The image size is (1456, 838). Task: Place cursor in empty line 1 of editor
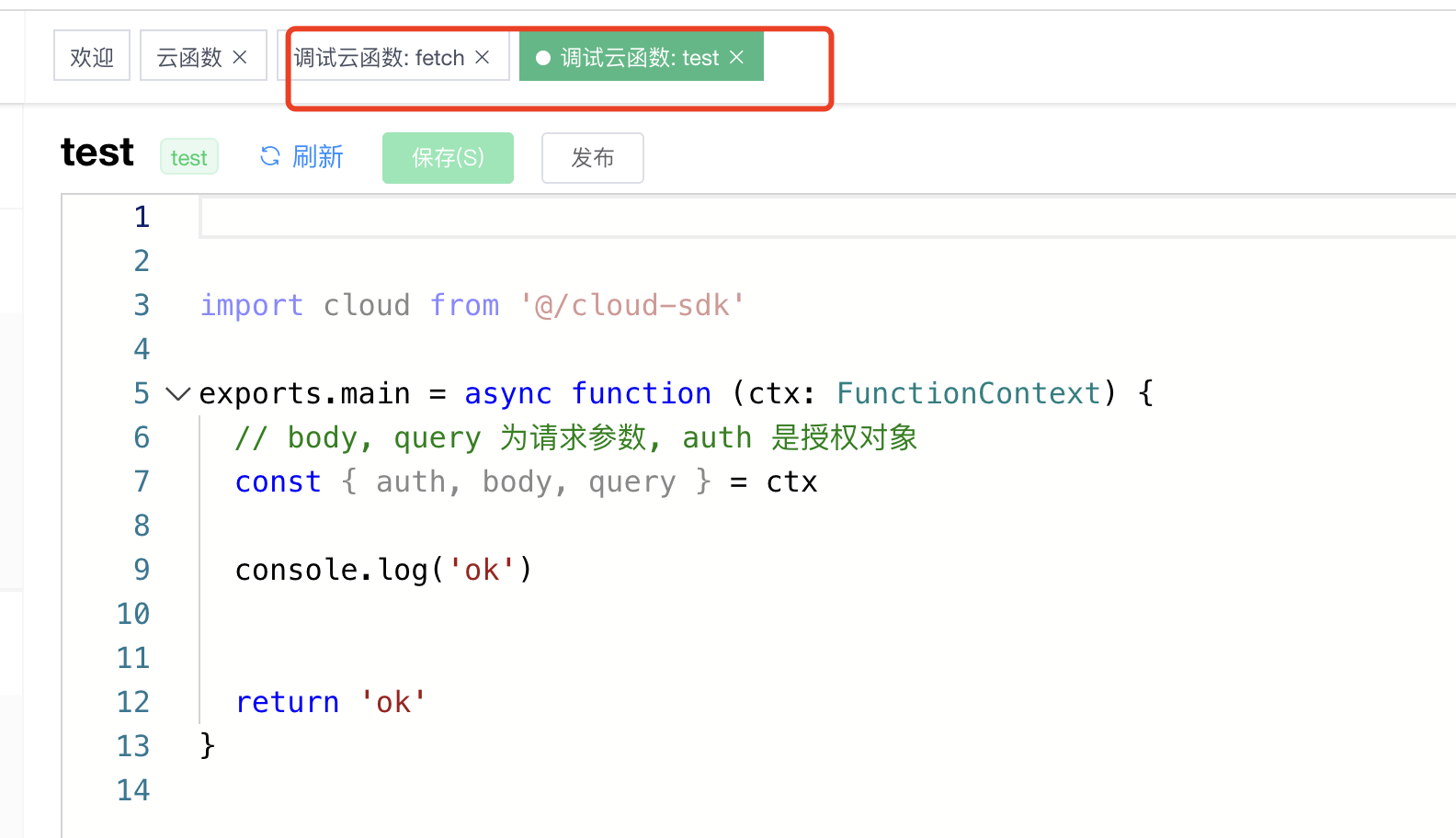pyautogui.click(x=827, y=218)
